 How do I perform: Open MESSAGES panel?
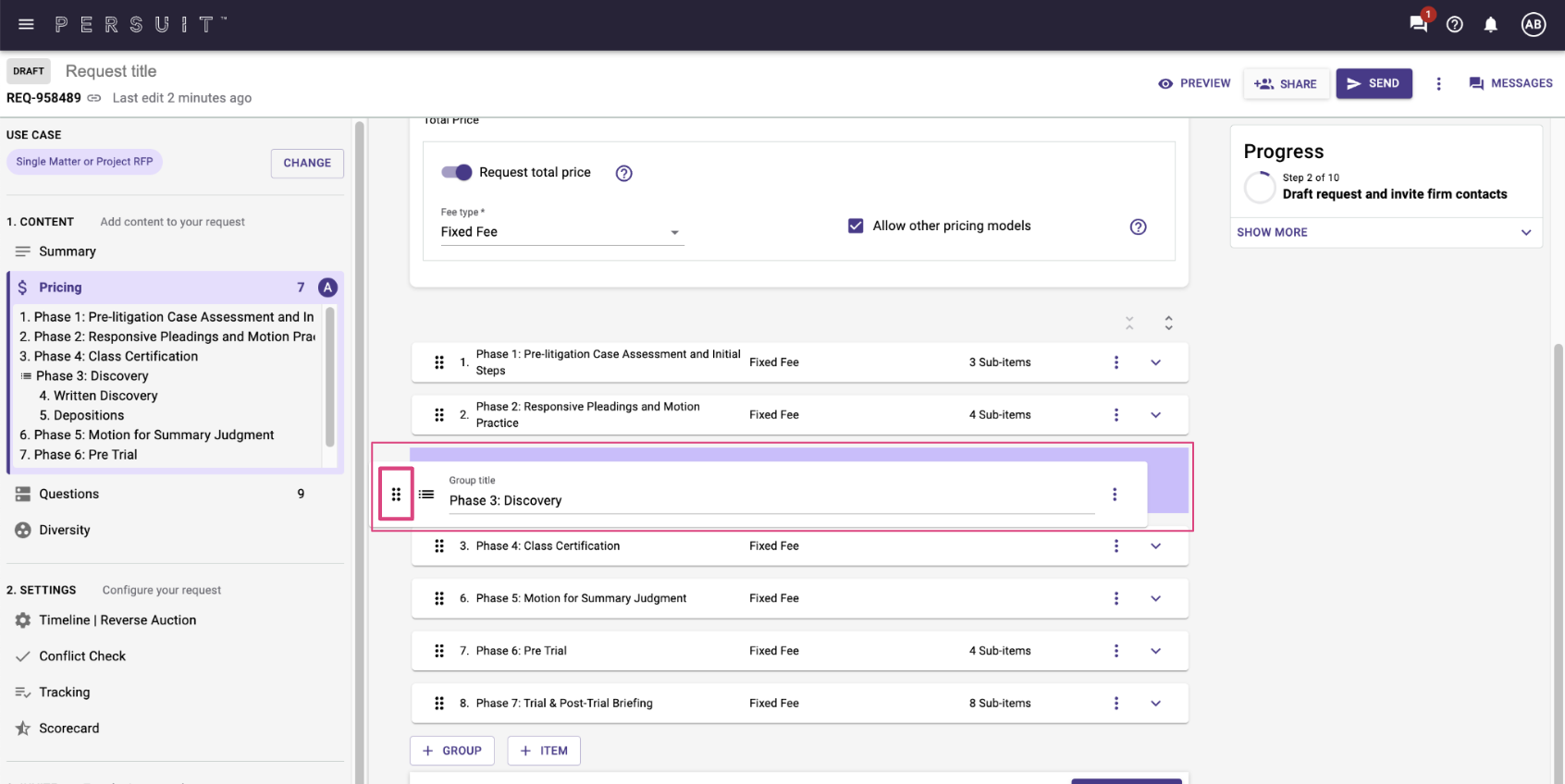(1510, 83)
